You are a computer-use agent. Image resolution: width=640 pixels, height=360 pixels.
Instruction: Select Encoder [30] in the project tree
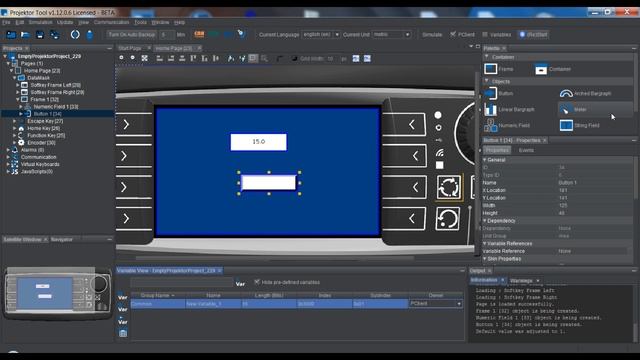point(41,143)
